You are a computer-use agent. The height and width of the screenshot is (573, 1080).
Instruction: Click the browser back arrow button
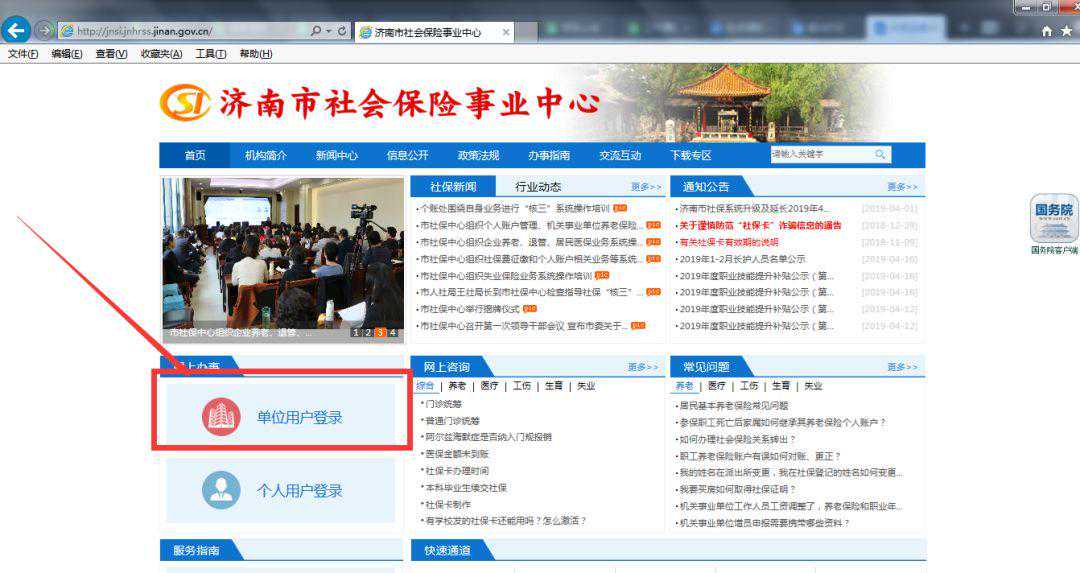coord(17,31)
